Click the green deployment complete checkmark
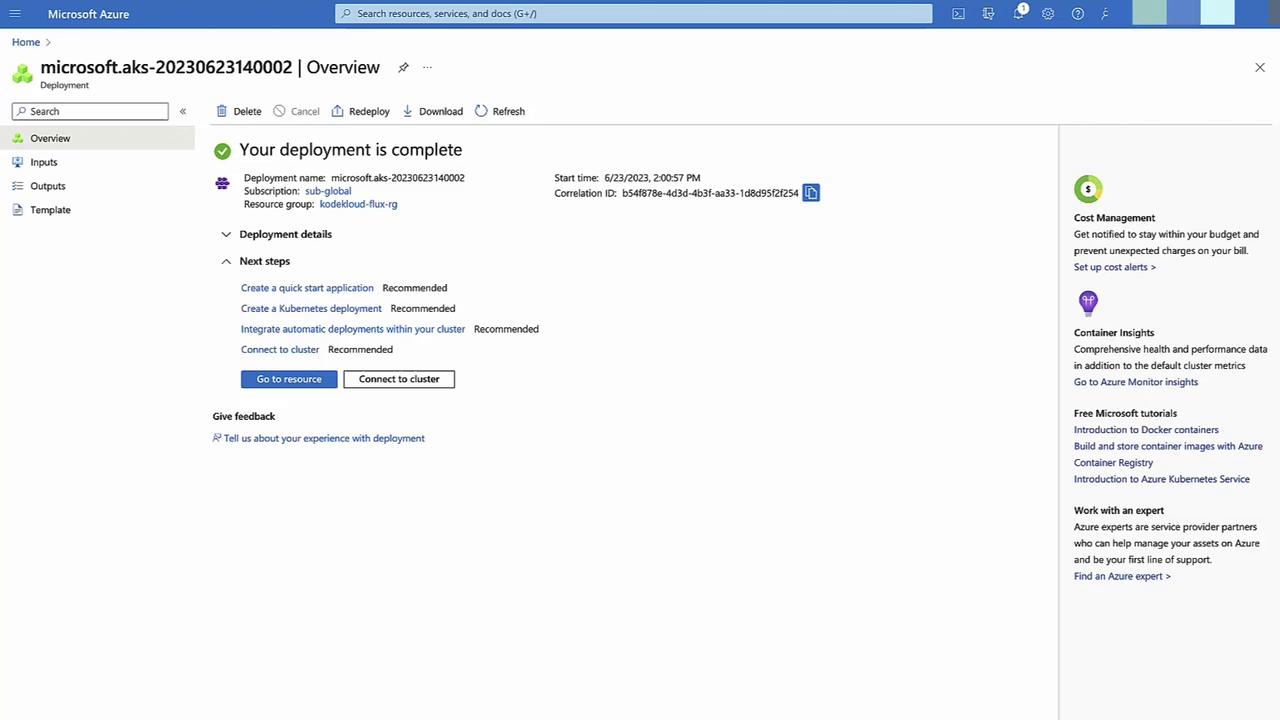 tap(222, 150)
